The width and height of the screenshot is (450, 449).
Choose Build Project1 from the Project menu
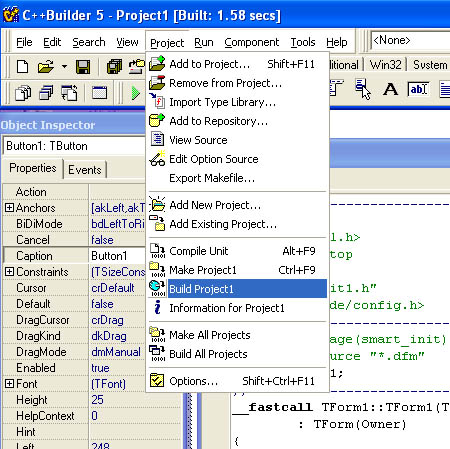tap(237, 289)
